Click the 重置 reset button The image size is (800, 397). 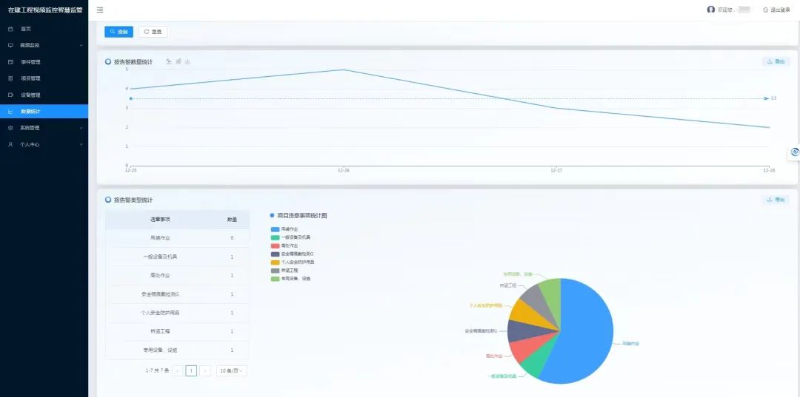click(x=153, y=32)
